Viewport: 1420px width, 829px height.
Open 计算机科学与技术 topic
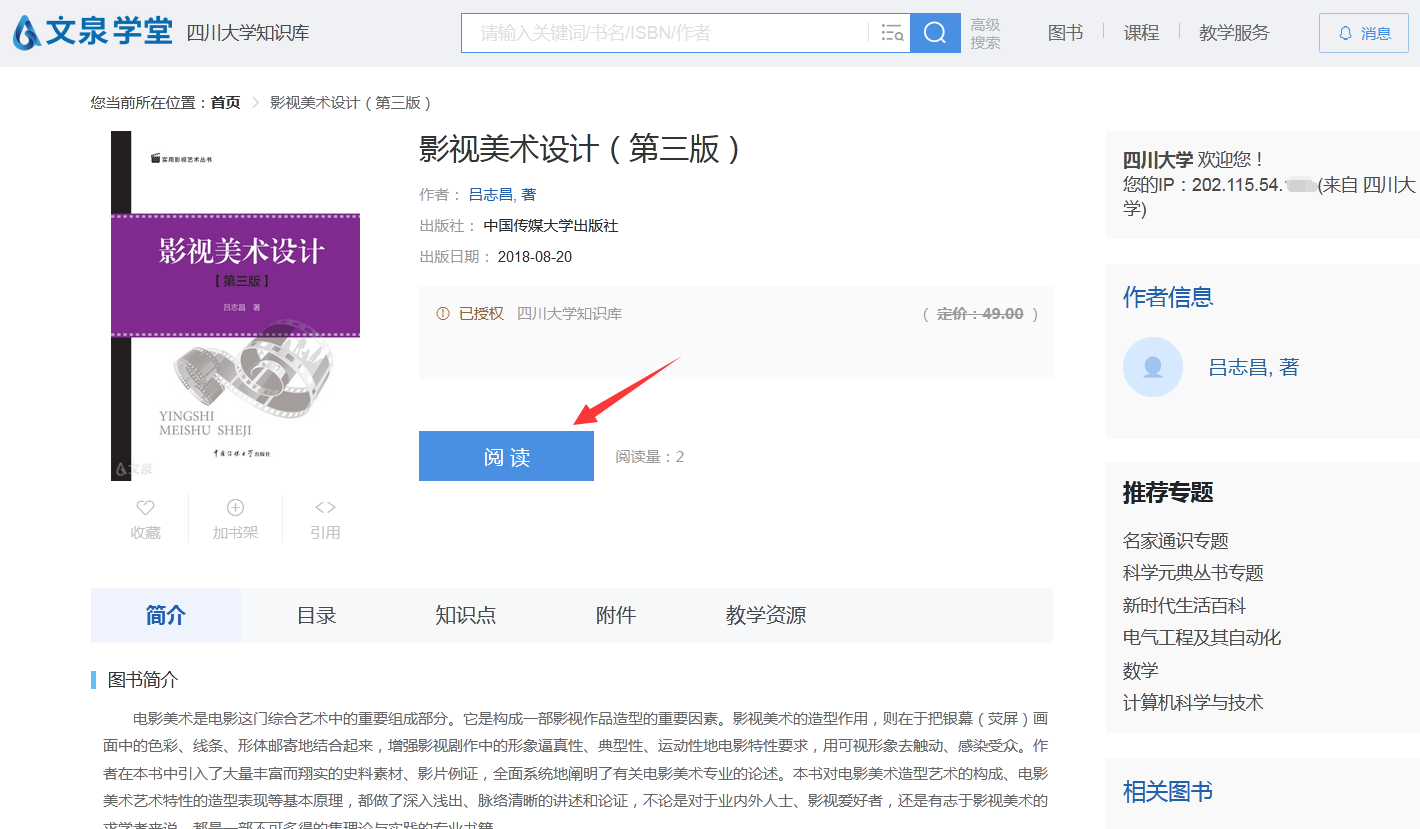(x=1193, y=703)
